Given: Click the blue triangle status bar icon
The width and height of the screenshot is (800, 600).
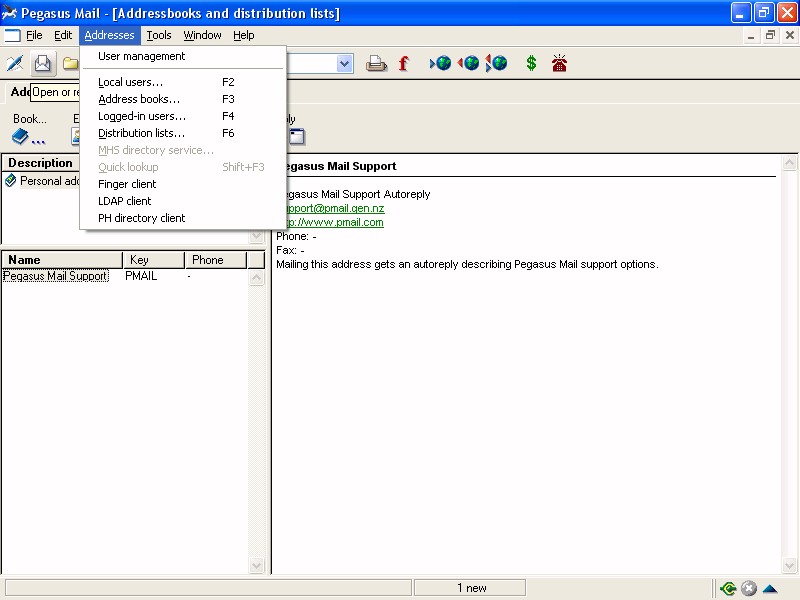Looking at the screenshot, I should [770, 589].
